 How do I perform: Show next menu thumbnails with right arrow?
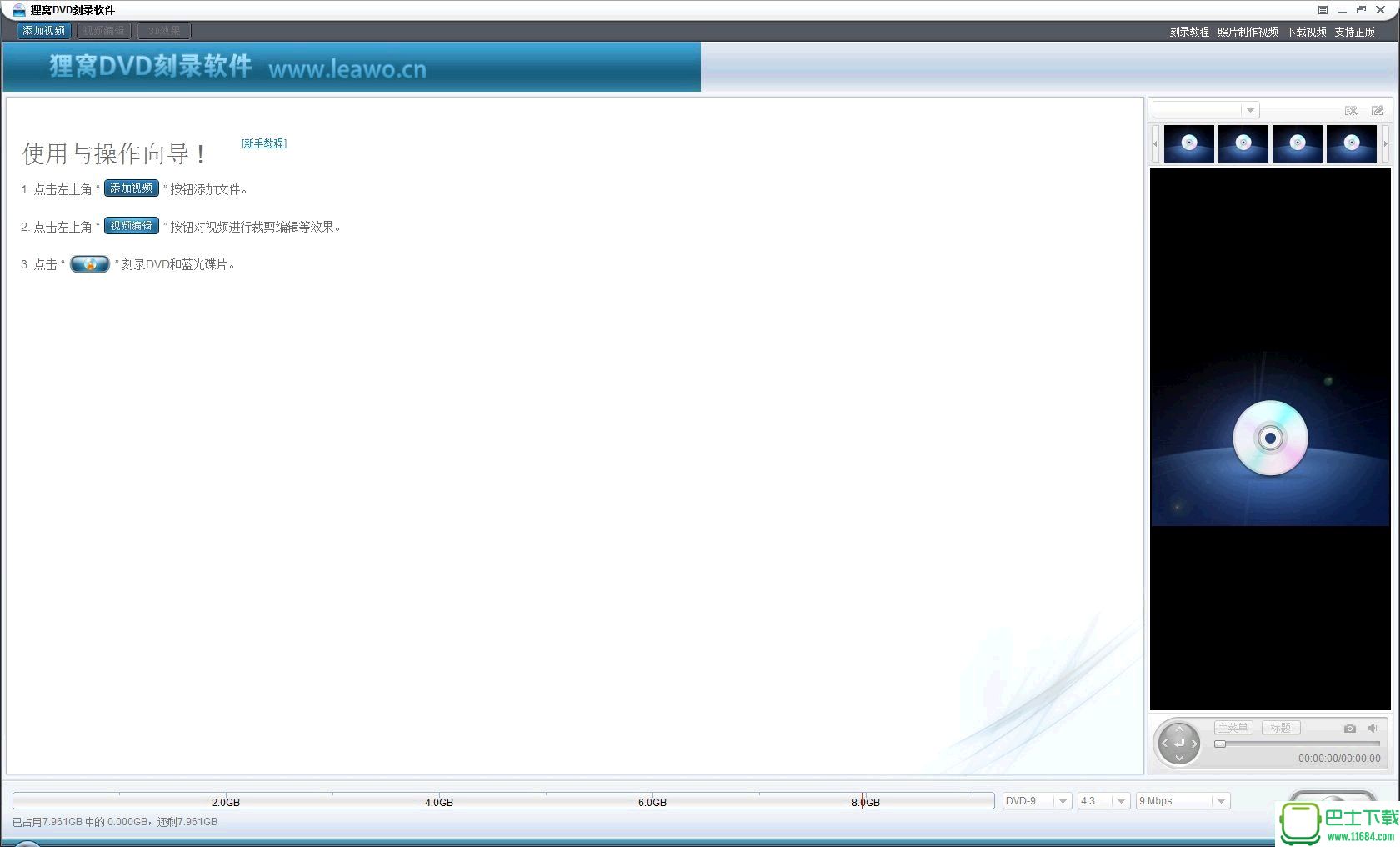[x=1386, y=144]
